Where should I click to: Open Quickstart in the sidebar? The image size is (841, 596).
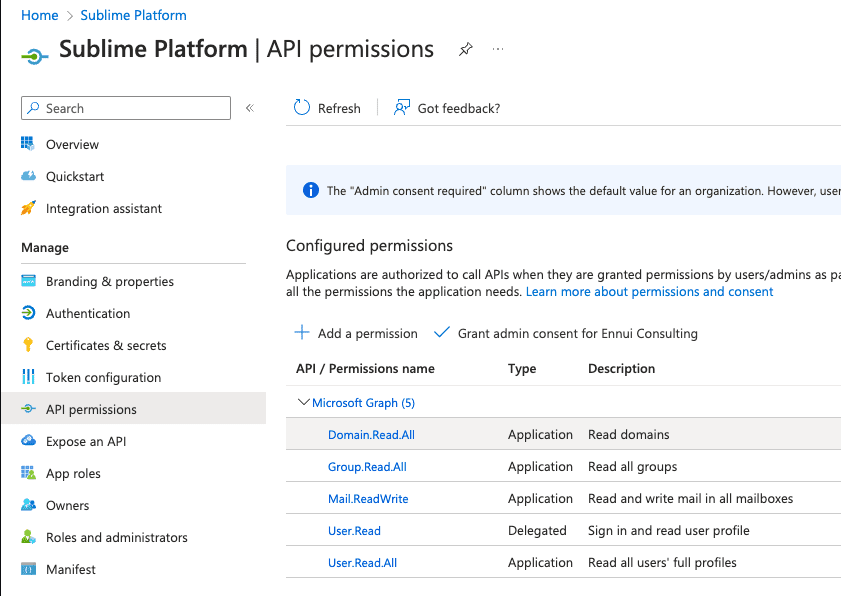(75, 176)
